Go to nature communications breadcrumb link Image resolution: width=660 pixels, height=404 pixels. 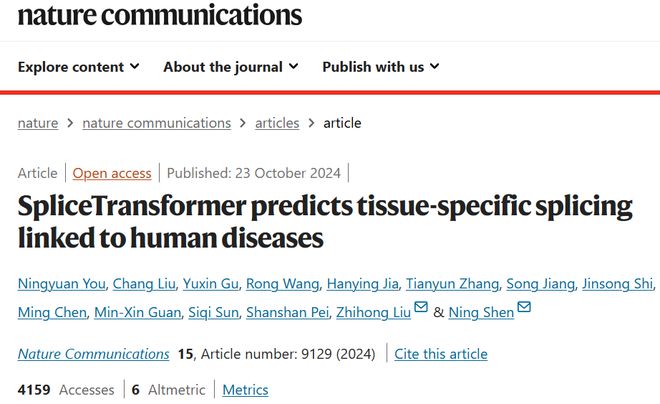157,123
